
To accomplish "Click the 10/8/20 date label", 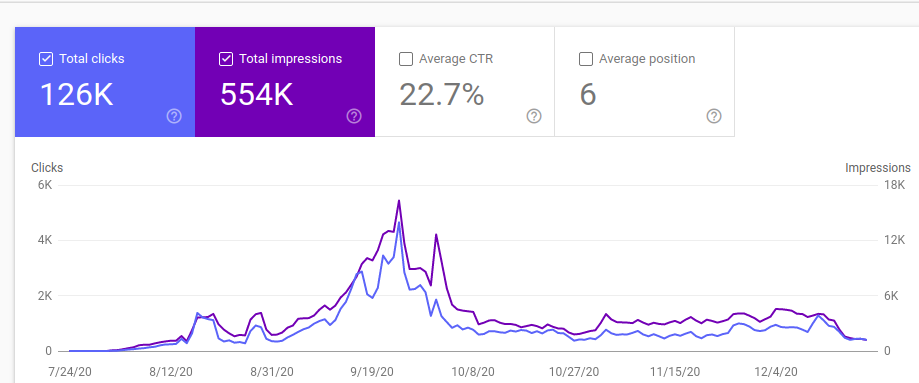I will click(x=474, y=372).
